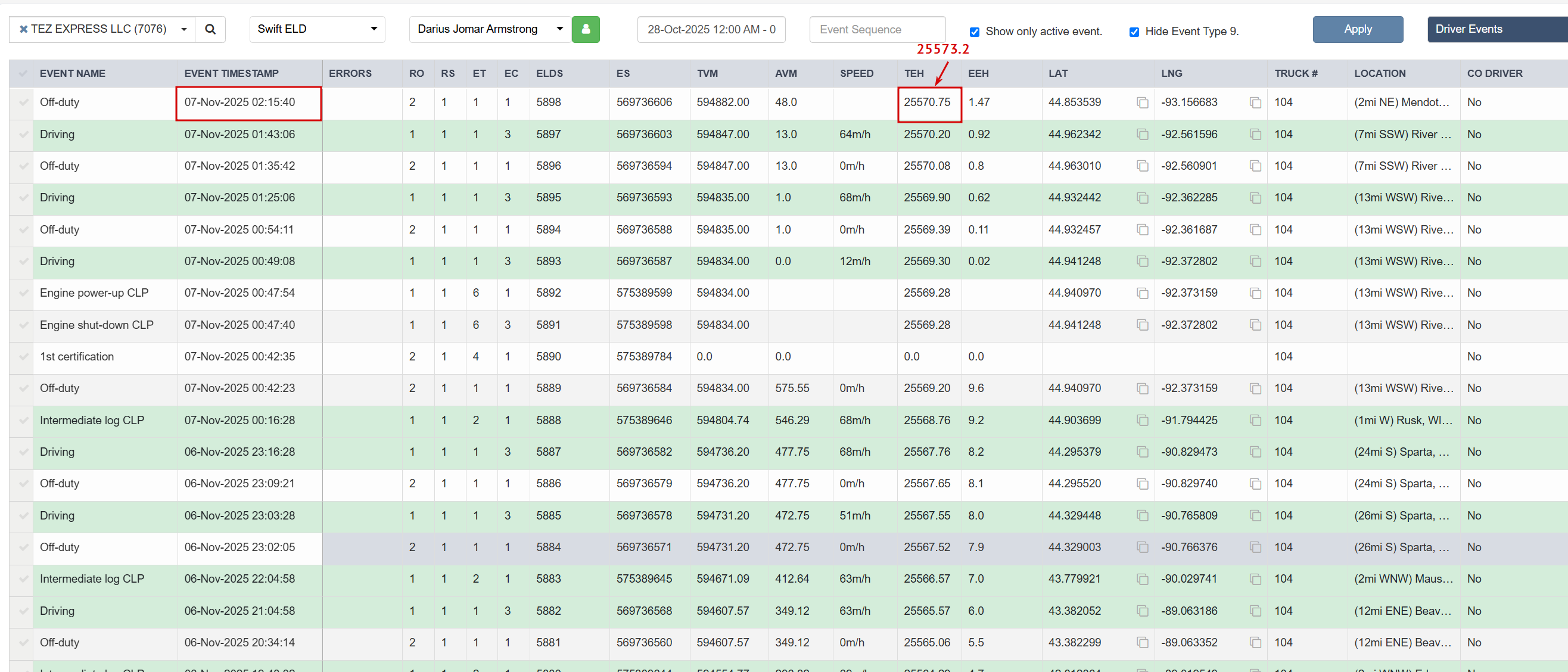Screen dimensions: 1568x672
Task: Sort by the EVENT TIMESTAMP column header
Action: pyautogui.click(x=231, y=74)
